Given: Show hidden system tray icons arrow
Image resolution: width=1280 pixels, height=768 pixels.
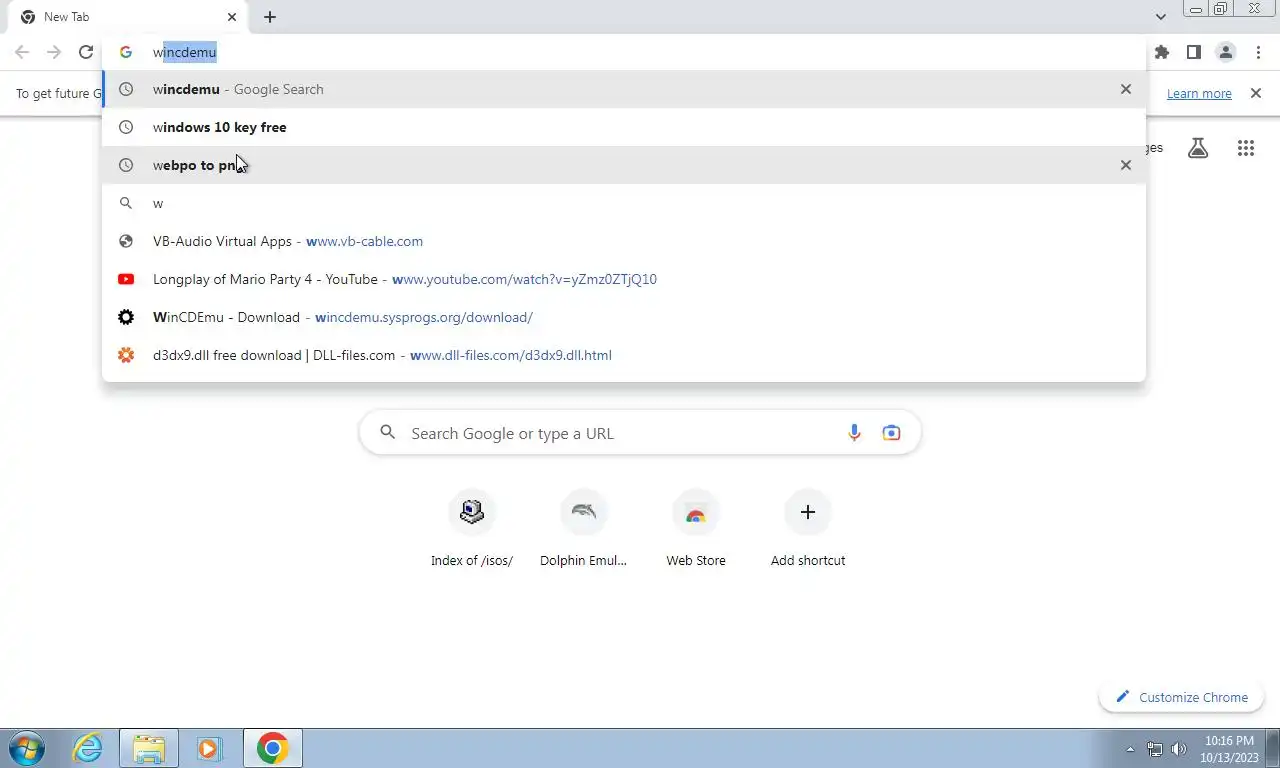Looking at the screenshot, I should 1131,749.
